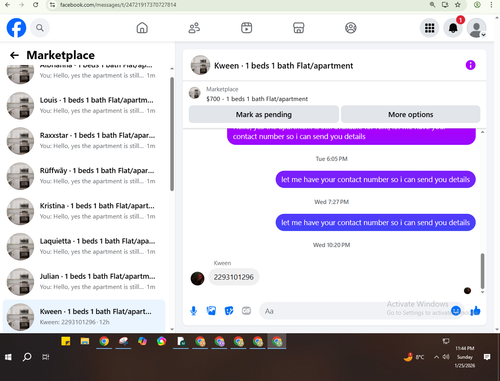Open the Julian conversation
The image size is (500, 381).
click(84, 282)
